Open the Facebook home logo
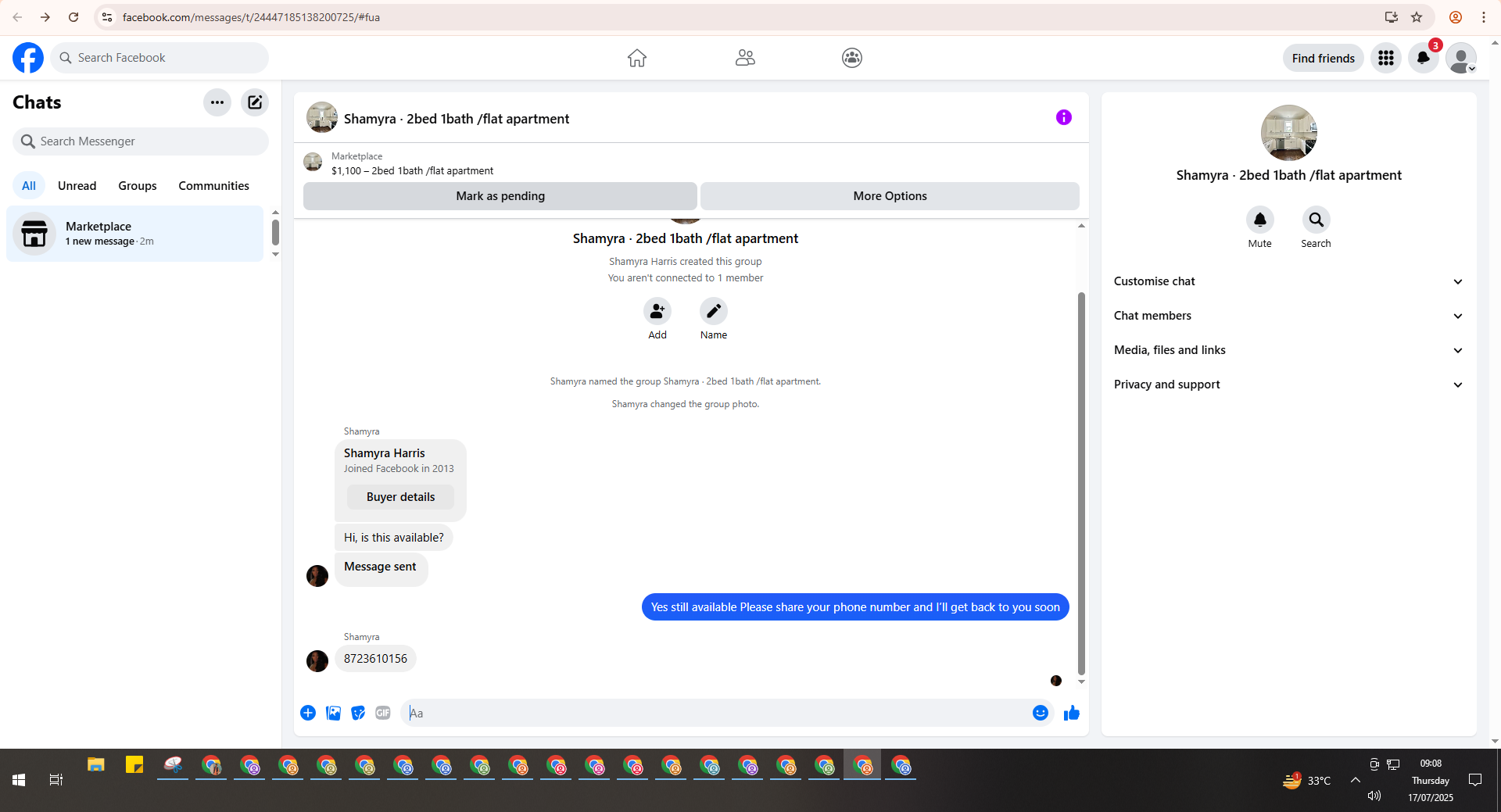 click(x=28, y=58)
